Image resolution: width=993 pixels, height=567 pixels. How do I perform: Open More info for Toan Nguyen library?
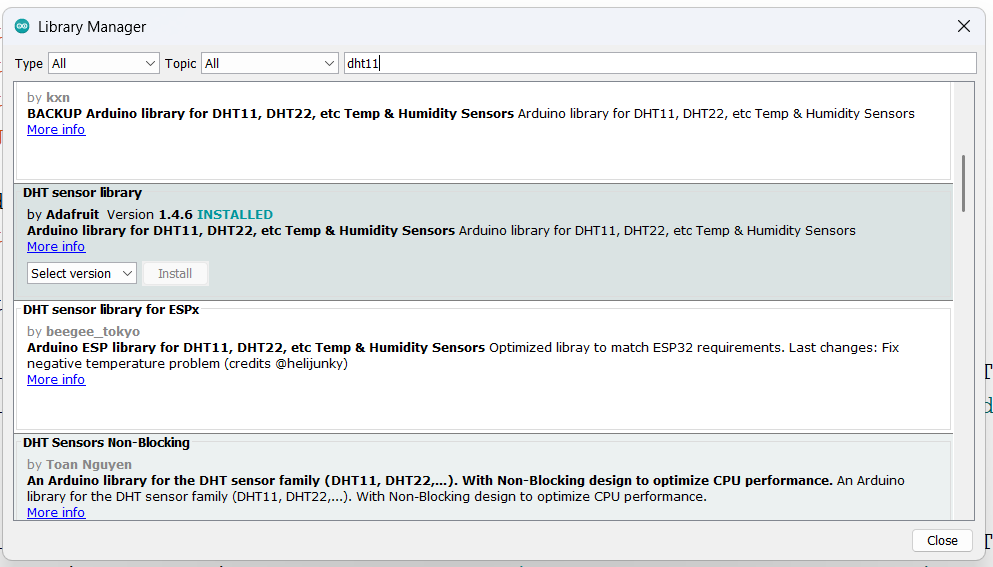56,513
